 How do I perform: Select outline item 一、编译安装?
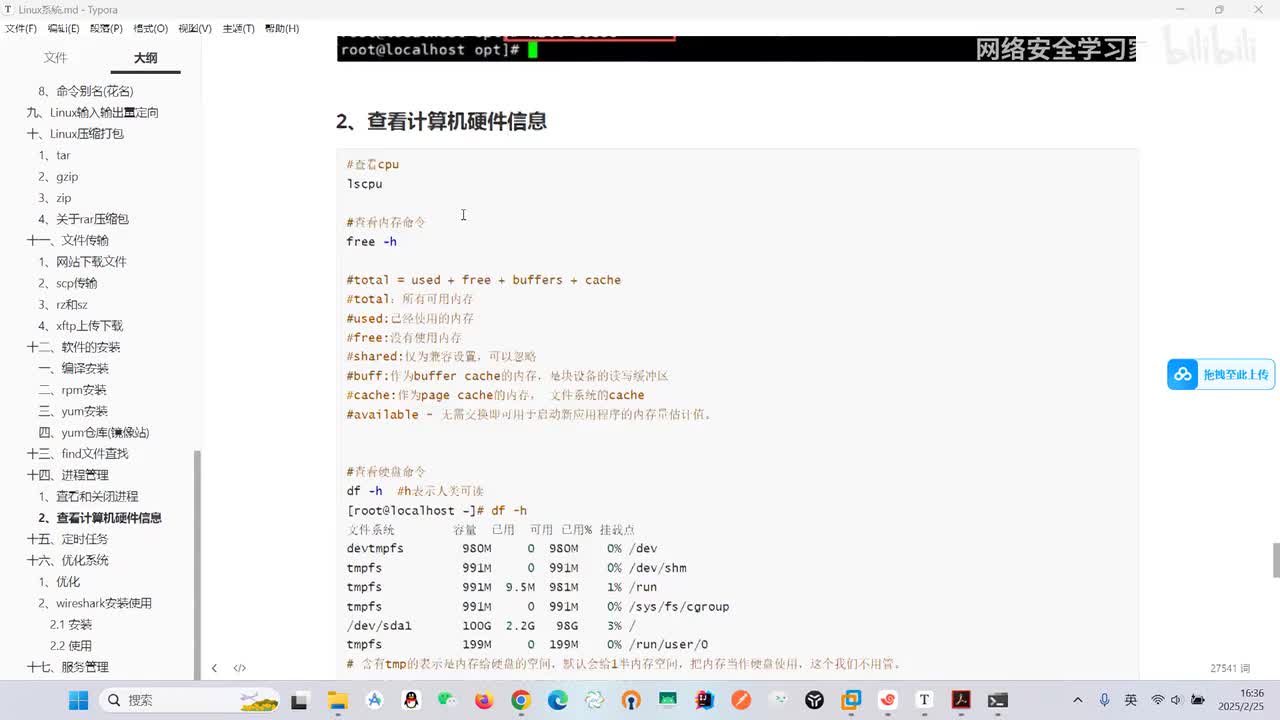click(73, 369)
